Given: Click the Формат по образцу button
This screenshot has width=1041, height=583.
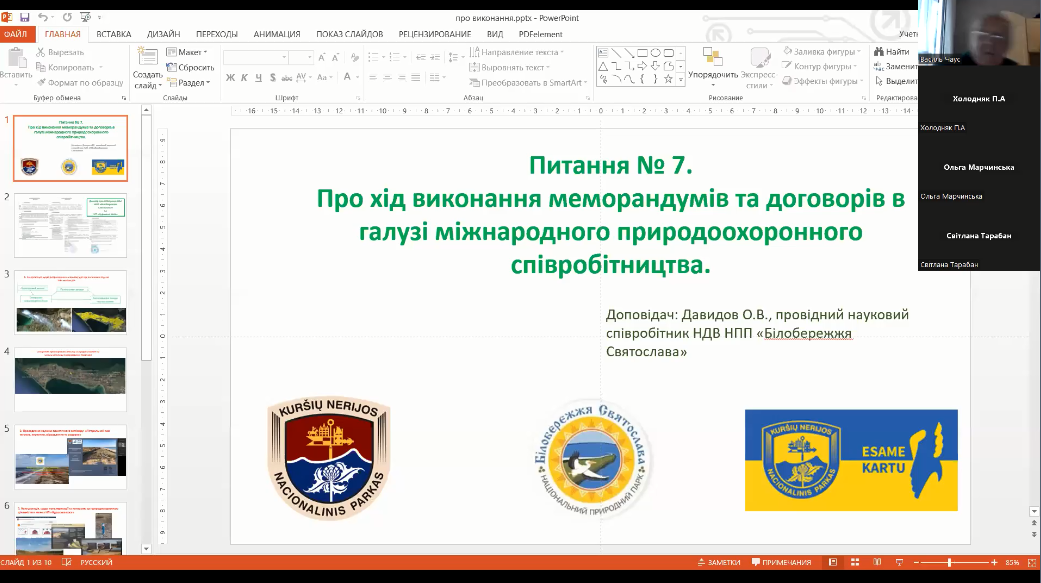Looking at the screenshot, I should [80, 82].
